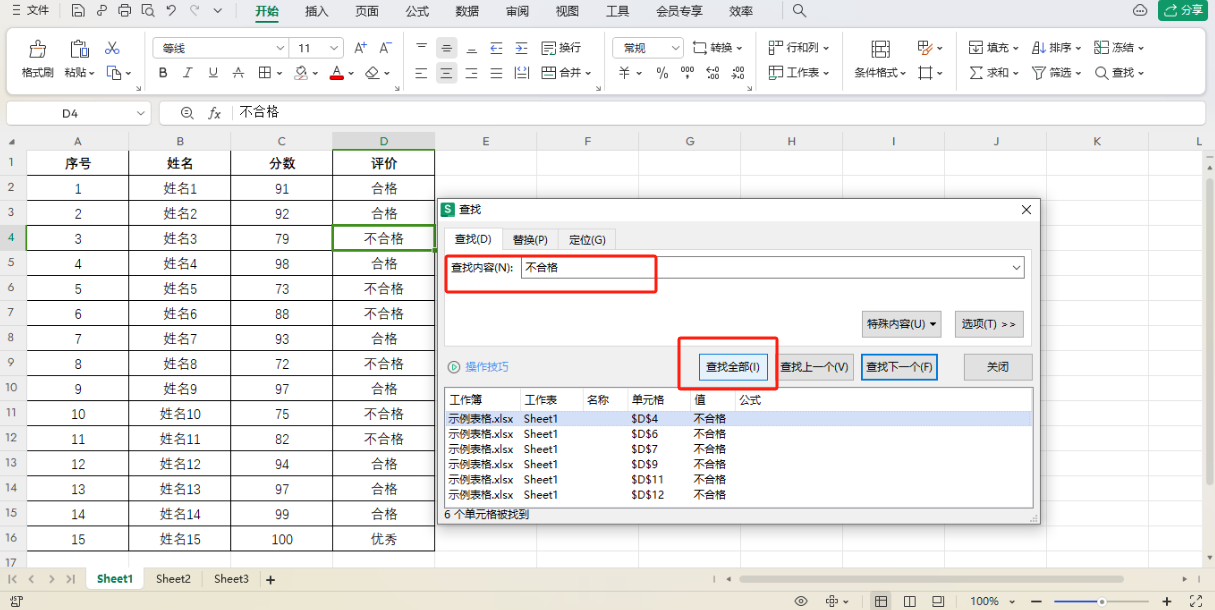This screenshot has width=1215, height=610.
Task: Expand the Find content history dropdown
Action: [x=1016, y=268]
